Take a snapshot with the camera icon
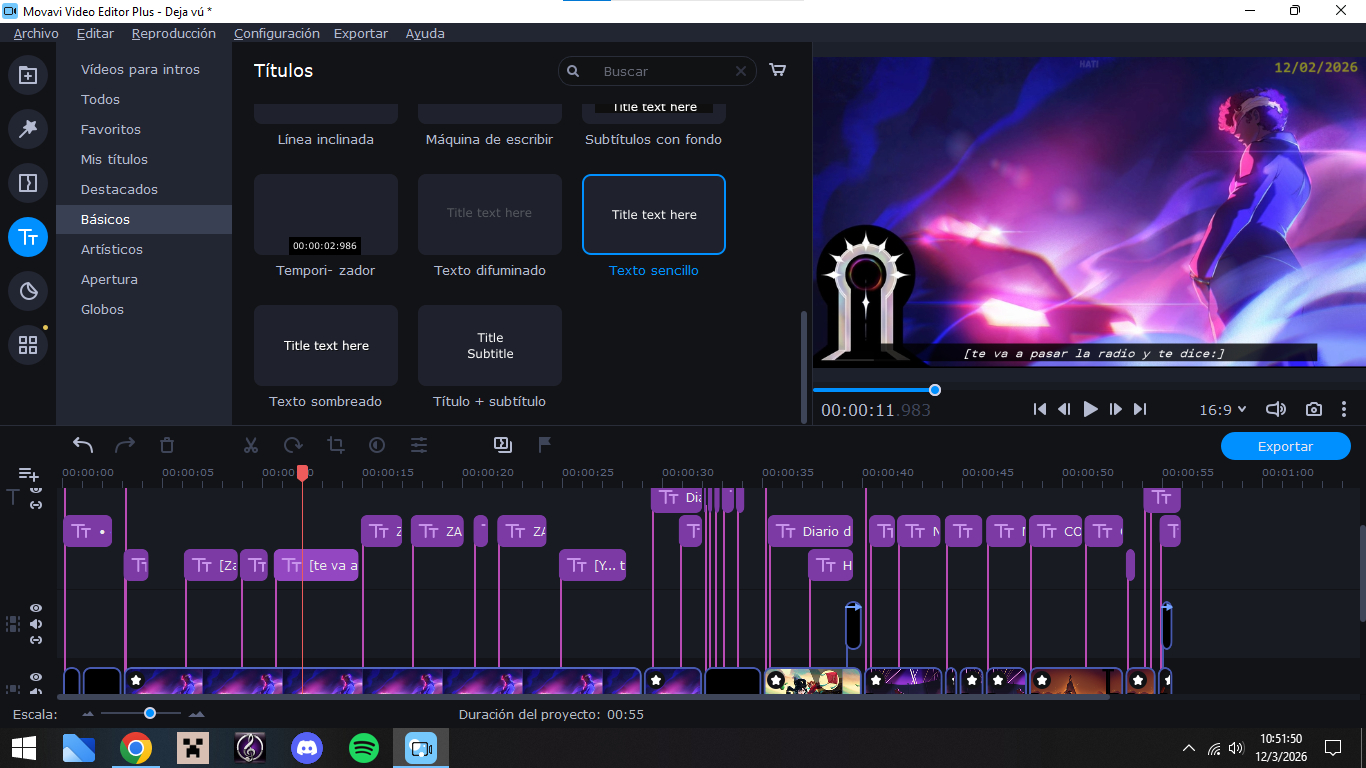The width and height of the screenshot is (1366, 768). (1313, 409)
